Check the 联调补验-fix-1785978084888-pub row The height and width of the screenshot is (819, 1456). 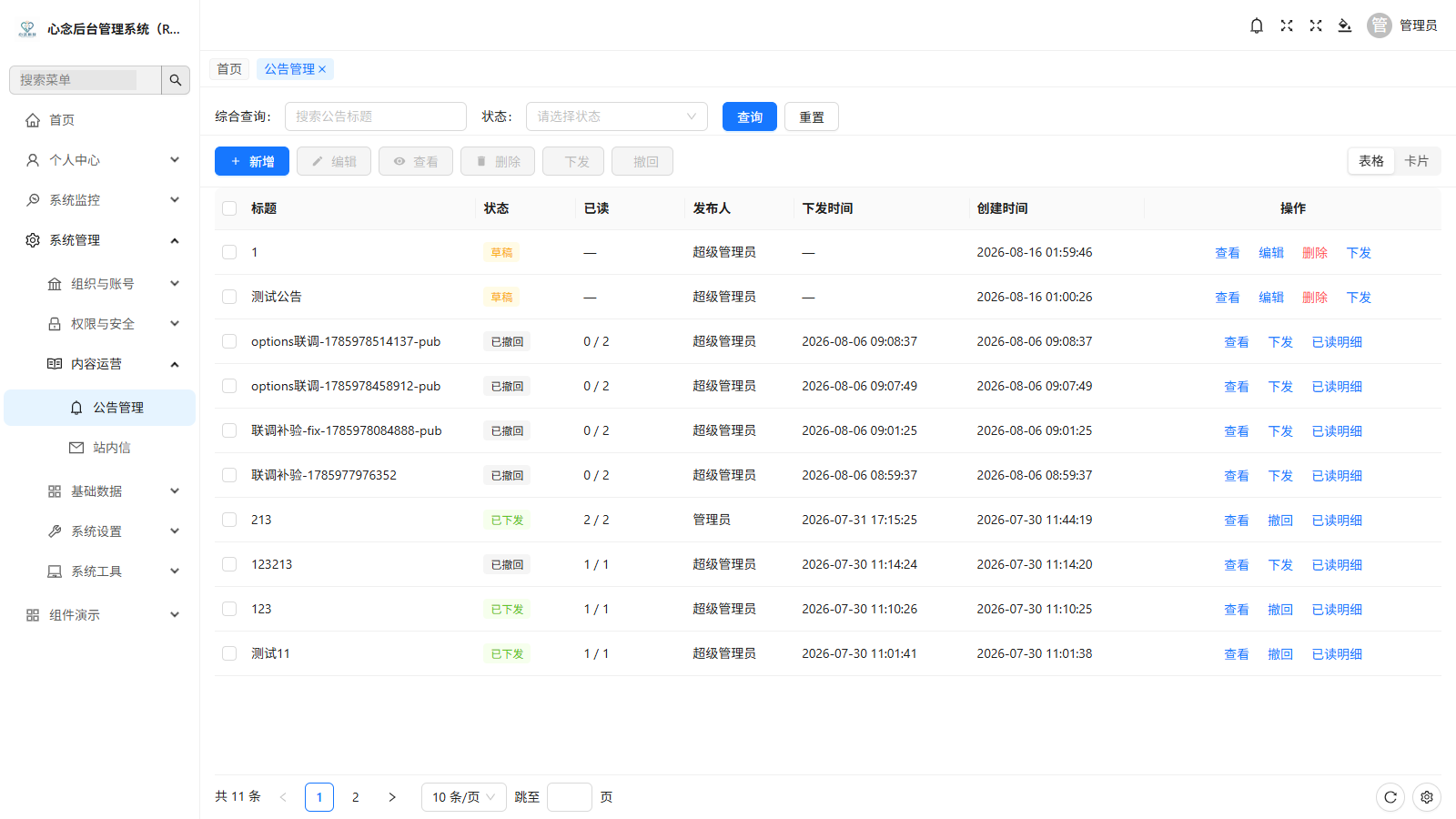coord(229,430)
